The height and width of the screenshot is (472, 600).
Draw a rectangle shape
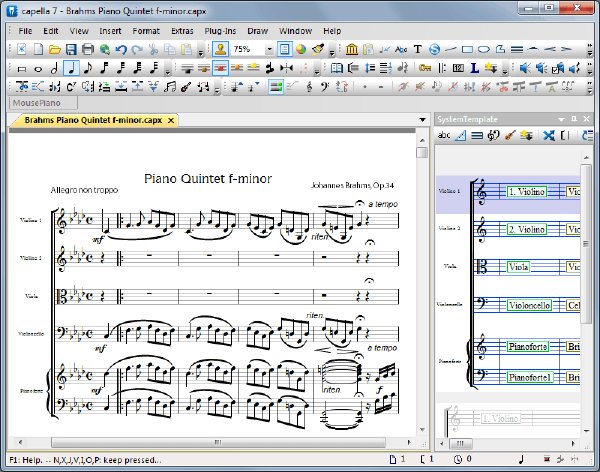tap(467, 49)
